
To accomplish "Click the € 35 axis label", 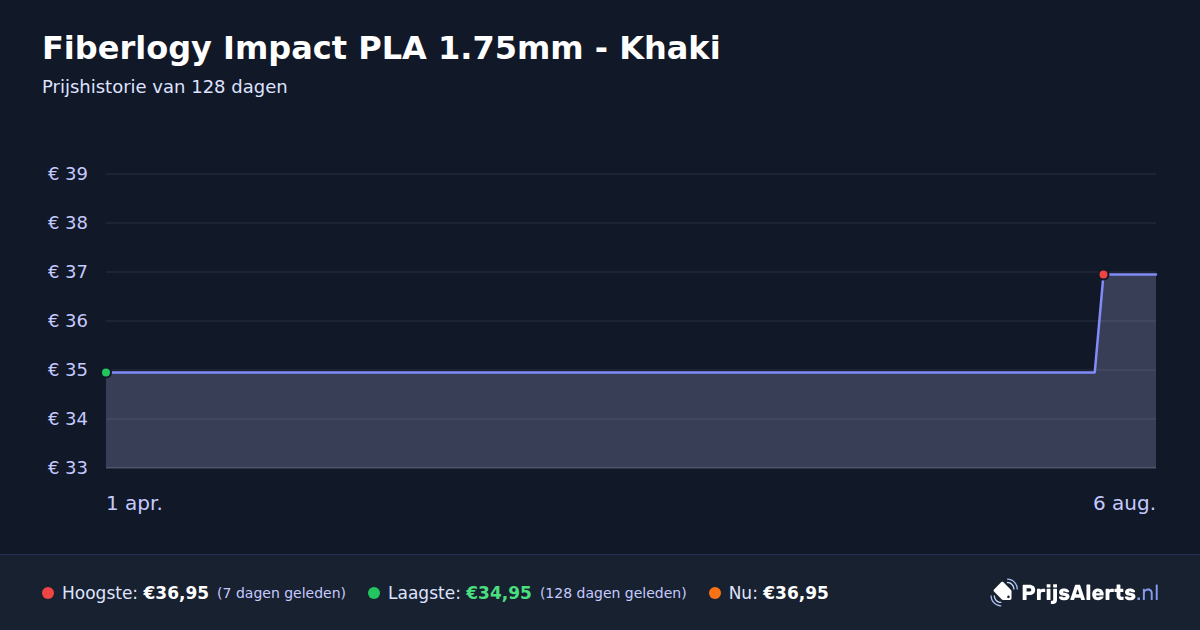I will 68,370.
